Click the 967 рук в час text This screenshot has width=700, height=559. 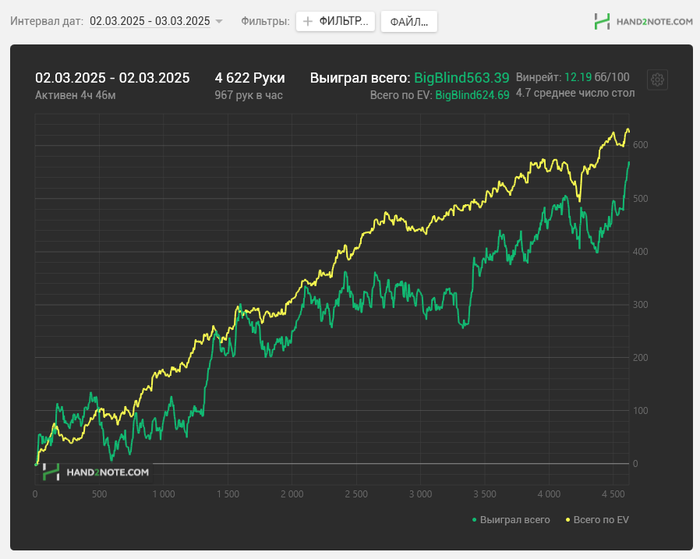click(x=249, y=95)
